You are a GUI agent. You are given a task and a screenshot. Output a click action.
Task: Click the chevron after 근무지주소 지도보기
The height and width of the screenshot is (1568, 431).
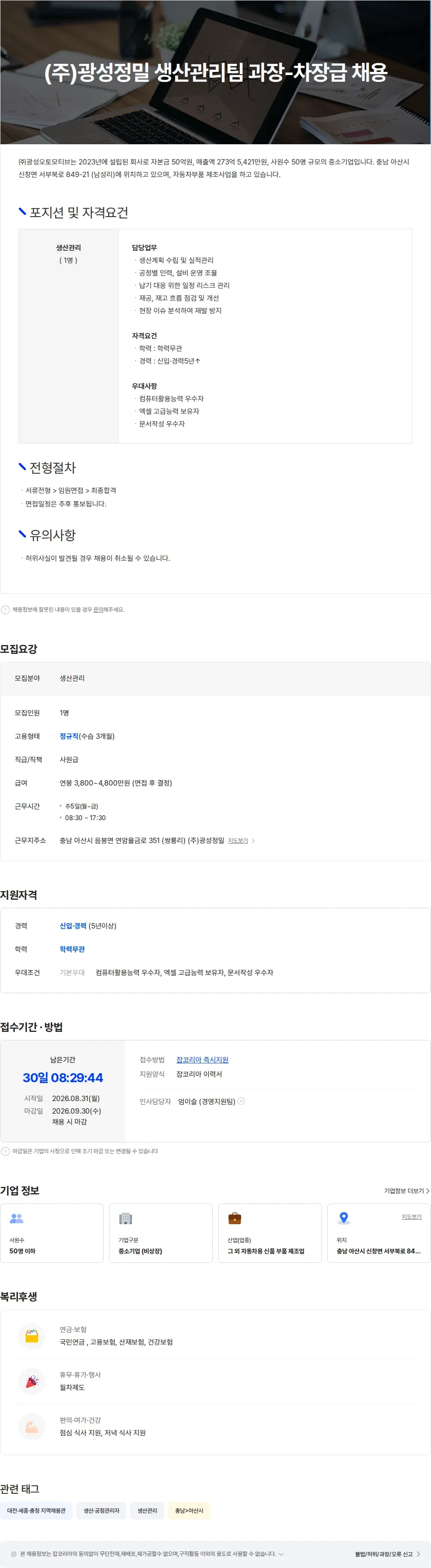(x=253, y=840)
